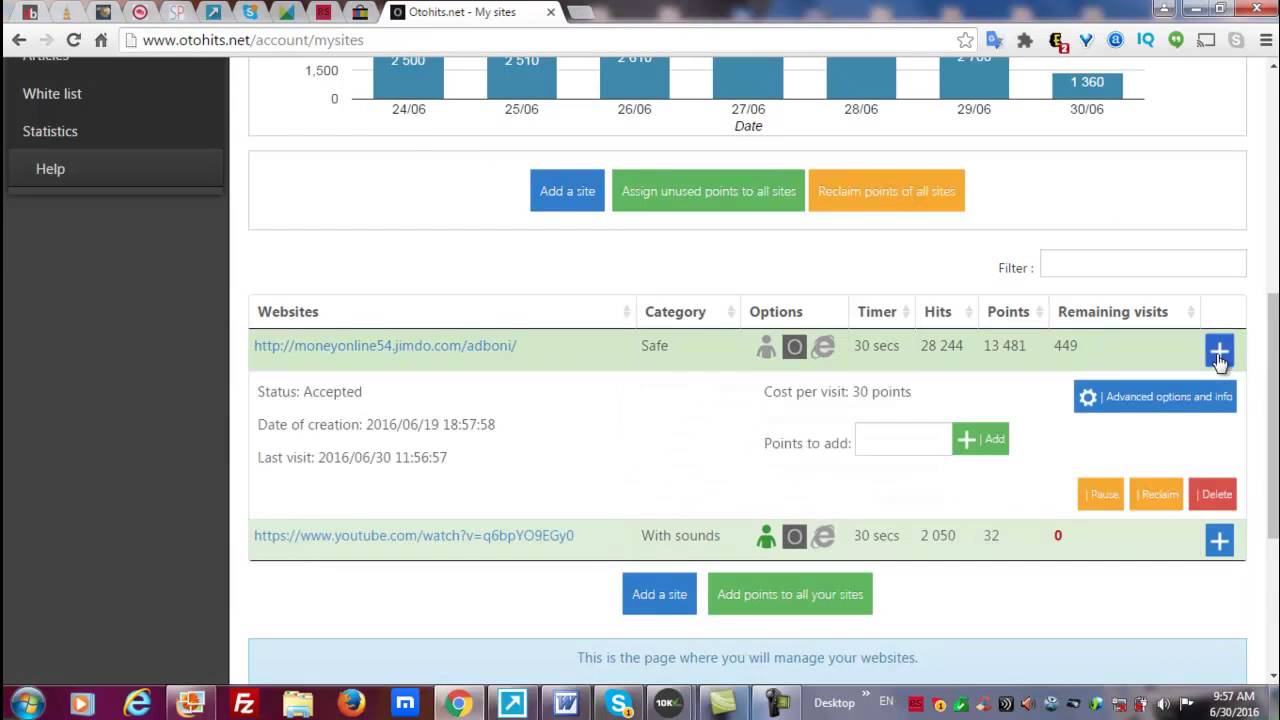Sort the table by Options column
Viewport: 1280px width, 720px height.
[795, 312]
